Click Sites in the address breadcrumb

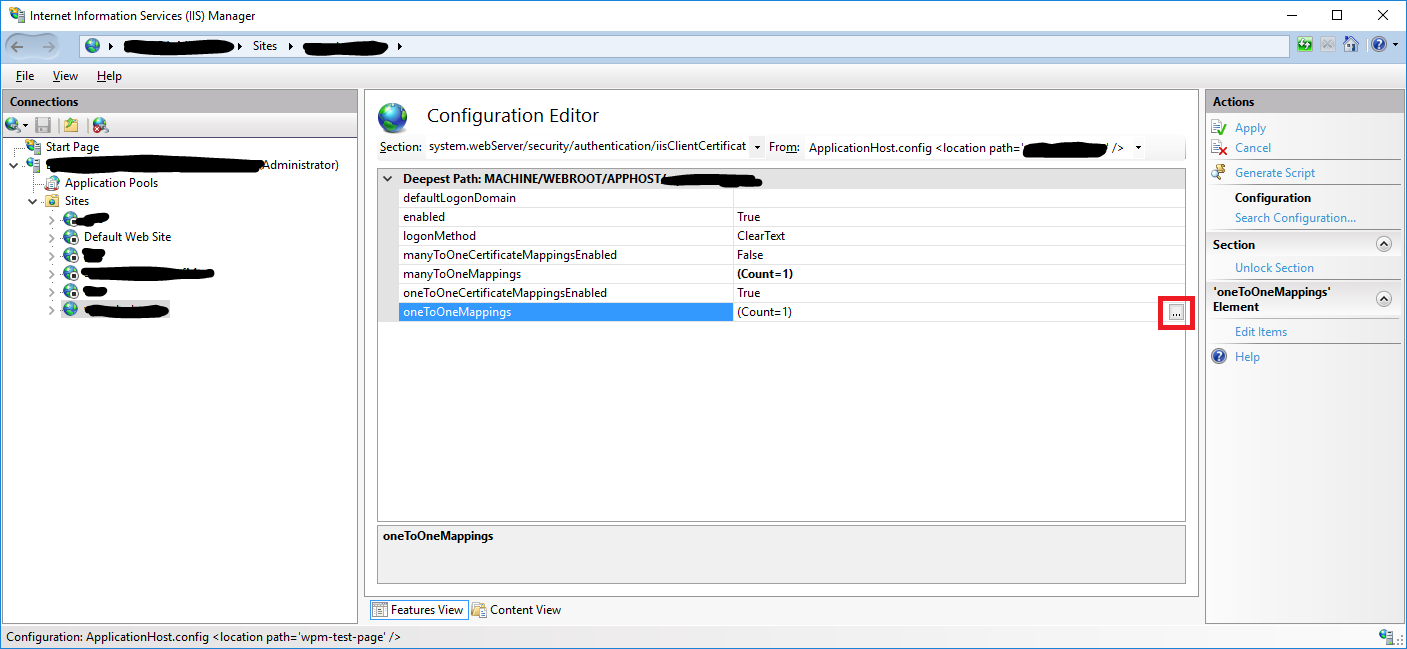tap(265, 46)
